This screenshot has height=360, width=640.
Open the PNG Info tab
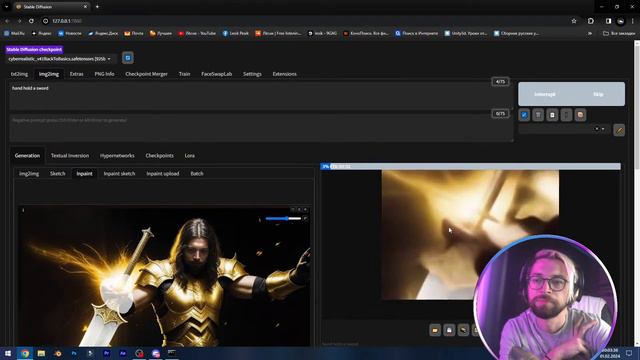pos(104,74)
